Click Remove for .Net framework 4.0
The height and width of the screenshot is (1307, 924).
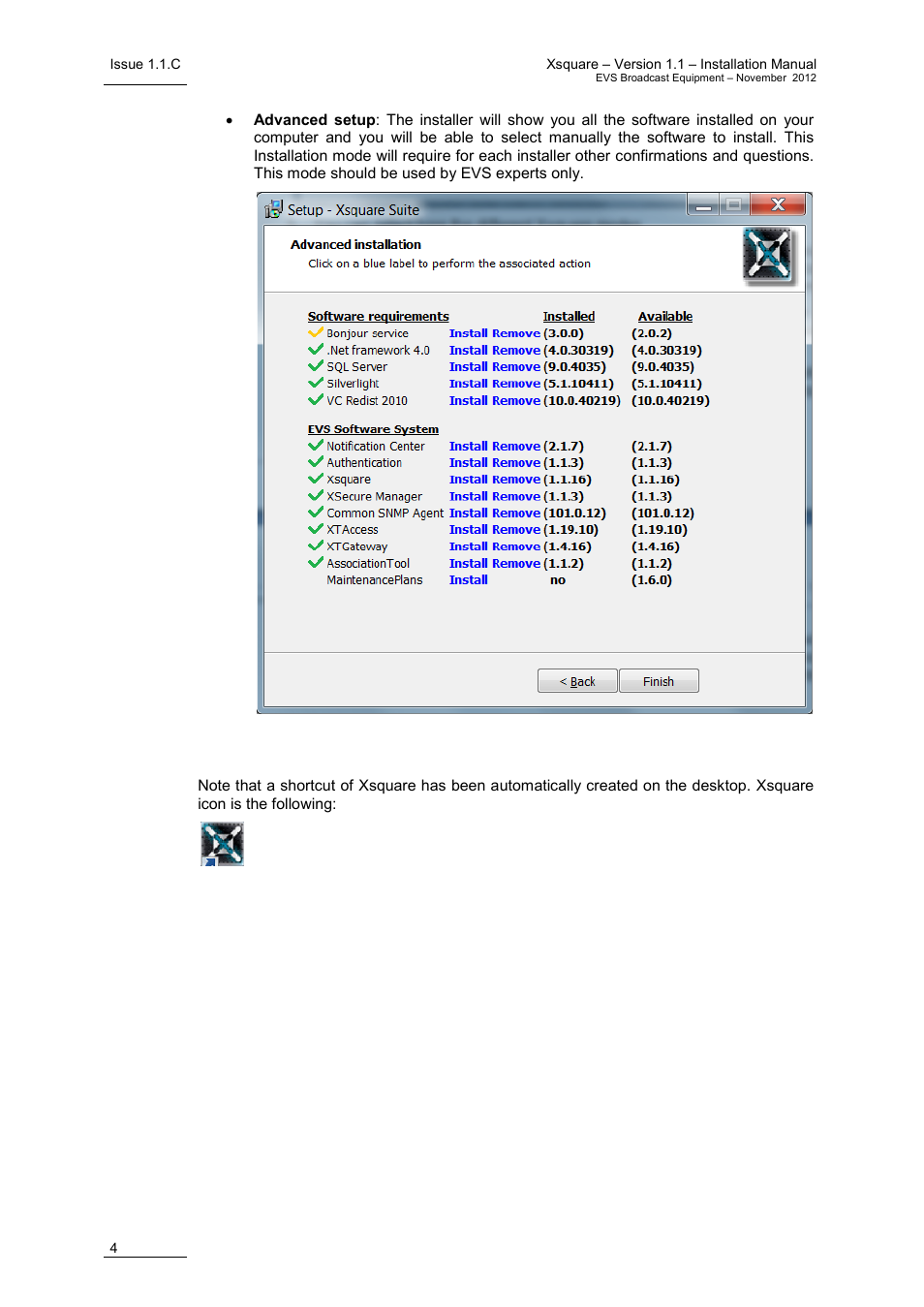tap(516, 351)
